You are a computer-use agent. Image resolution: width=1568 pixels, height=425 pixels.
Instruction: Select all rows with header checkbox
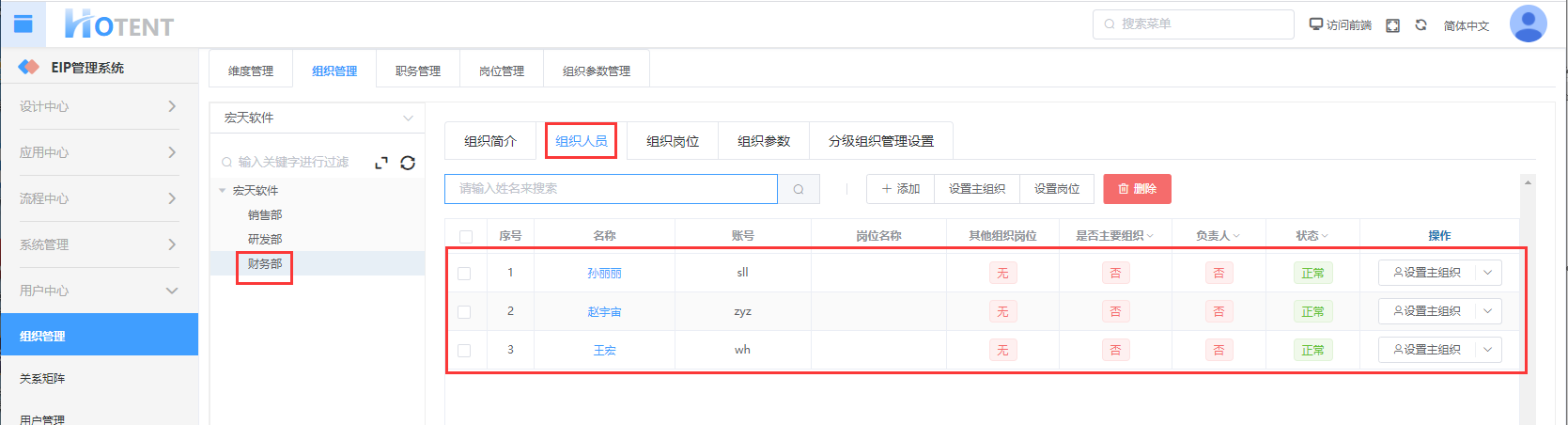[x=466, y=236]
